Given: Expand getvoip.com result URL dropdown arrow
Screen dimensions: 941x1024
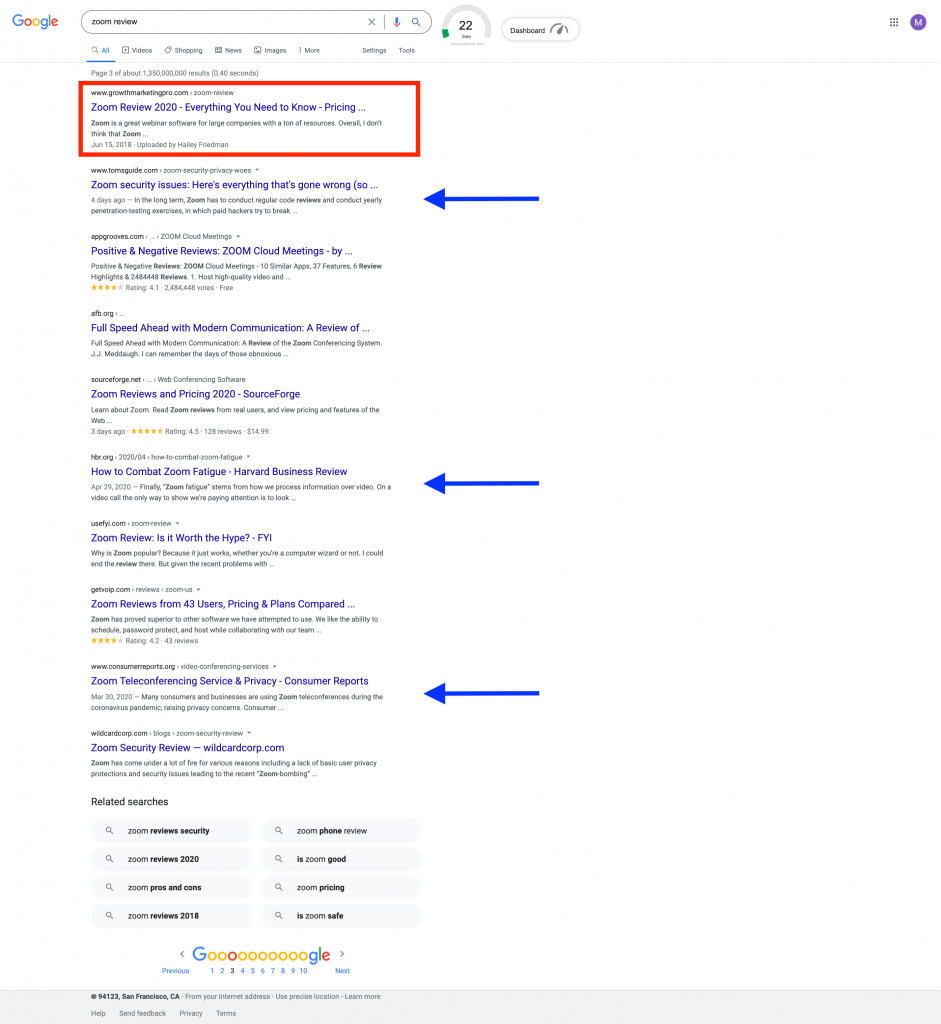Looking at the screenshot, I should (x=199, y=590).
